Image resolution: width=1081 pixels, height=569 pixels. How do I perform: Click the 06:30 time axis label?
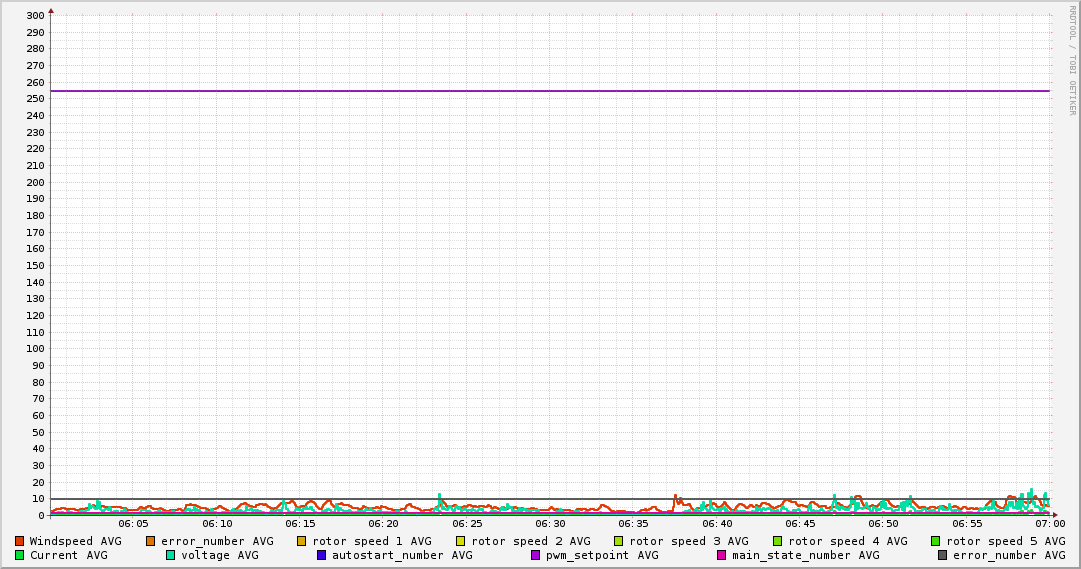coord(550,524)
